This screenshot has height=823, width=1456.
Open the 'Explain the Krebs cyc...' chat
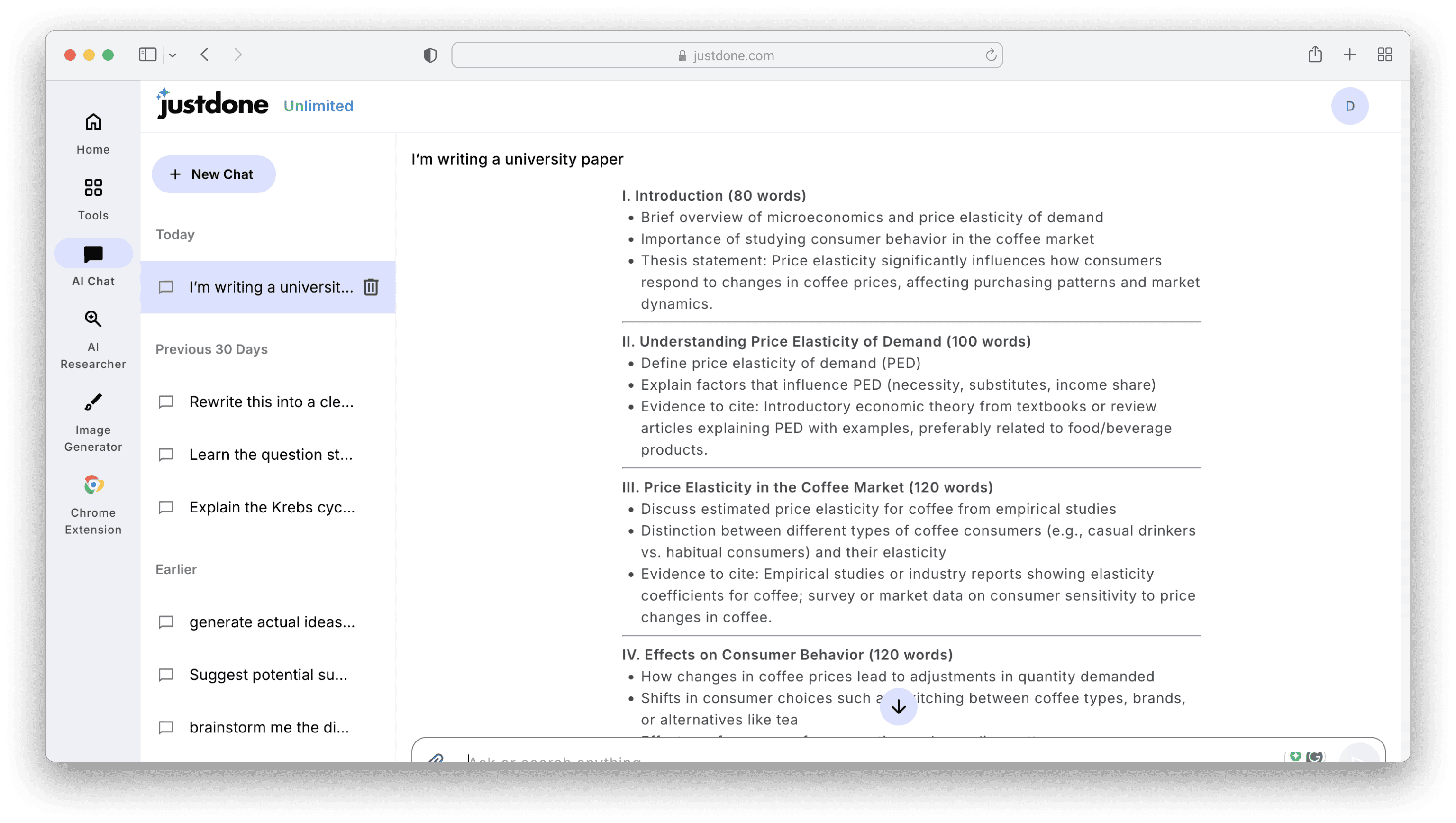271,508
